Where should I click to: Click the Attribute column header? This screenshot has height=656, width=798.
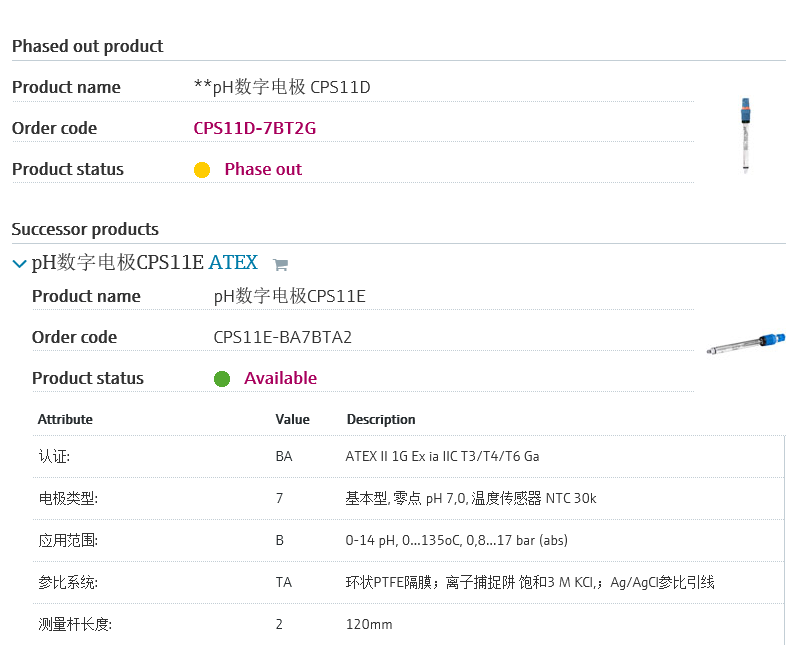(x=65, y=419)
